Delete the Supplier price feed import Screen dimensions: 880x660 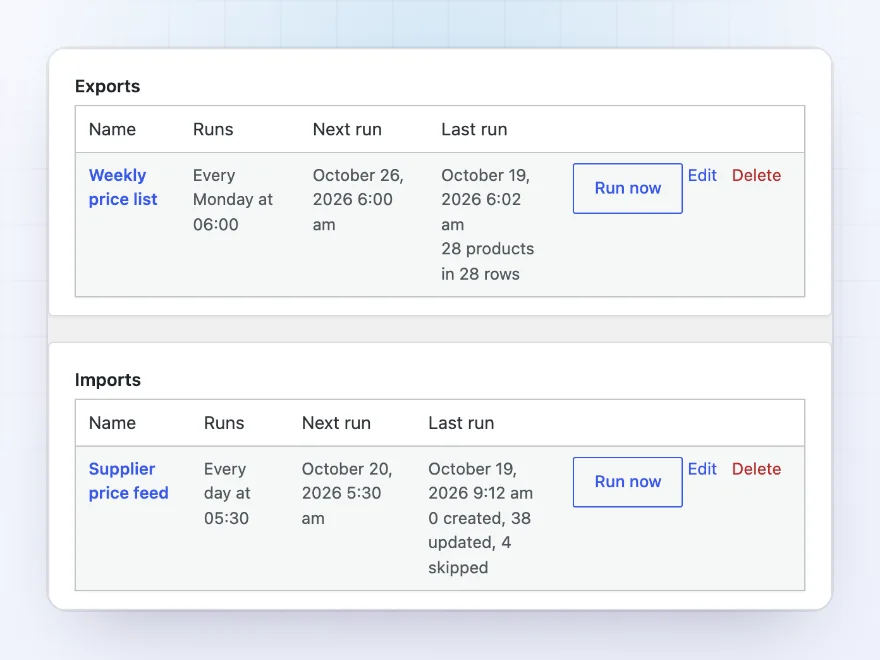[756, 469]
